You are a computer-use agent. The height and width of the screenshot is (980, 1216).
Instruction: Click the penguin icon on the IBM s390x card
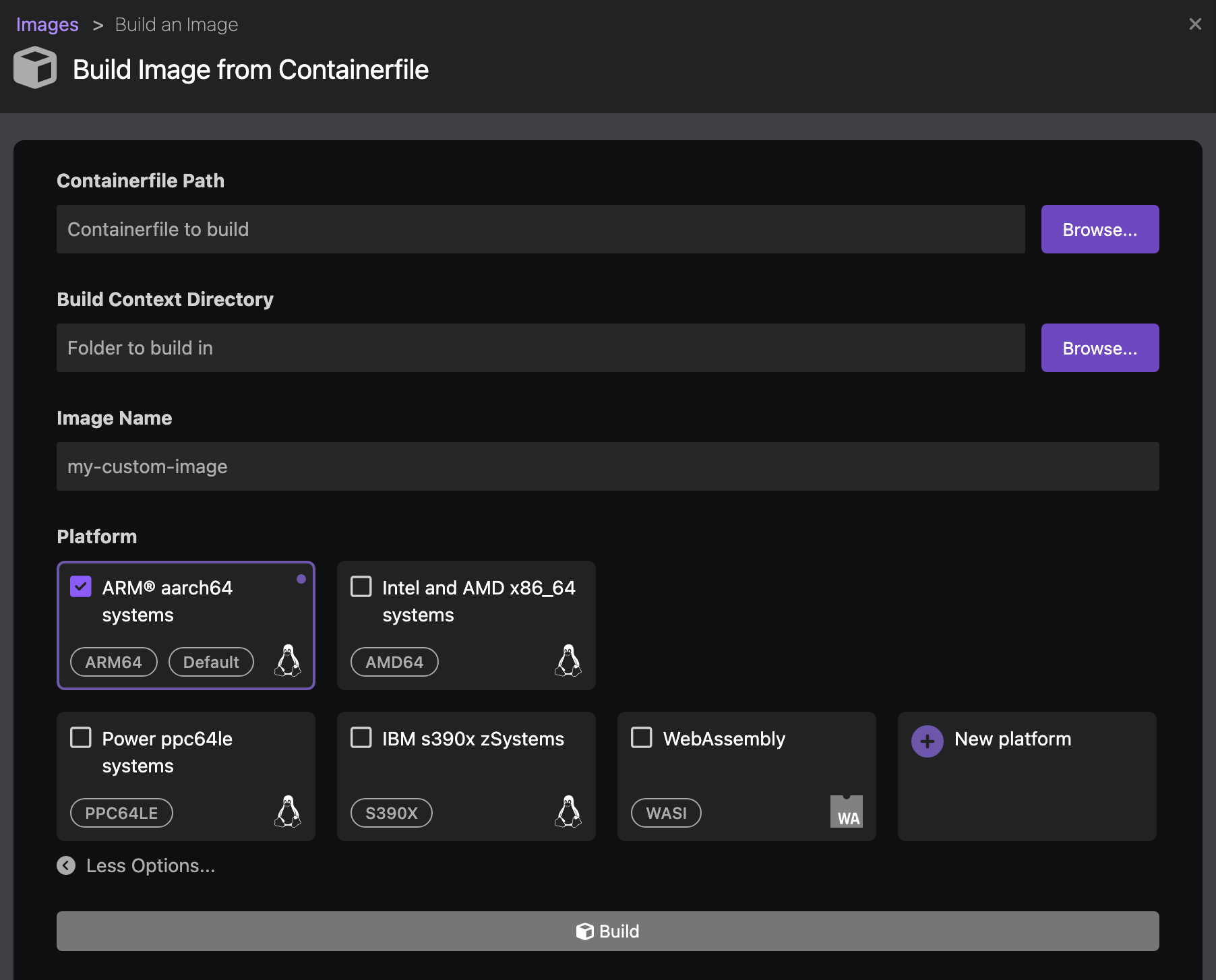tap(568, 813)
